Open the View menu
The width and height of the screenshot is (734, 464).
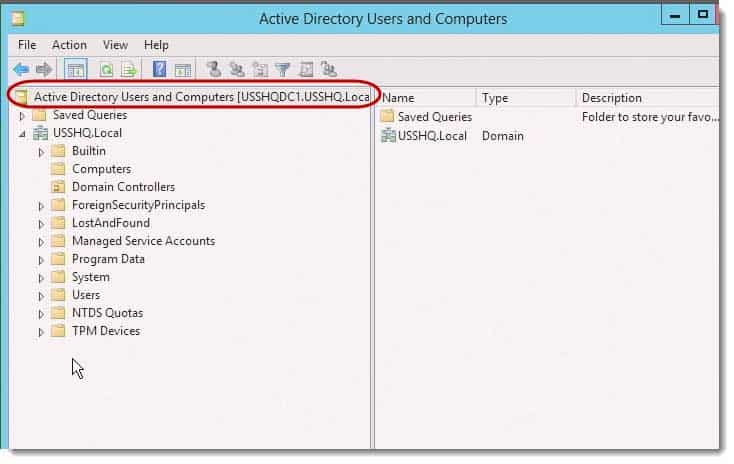pyautogui.click(x=115, y=45)
